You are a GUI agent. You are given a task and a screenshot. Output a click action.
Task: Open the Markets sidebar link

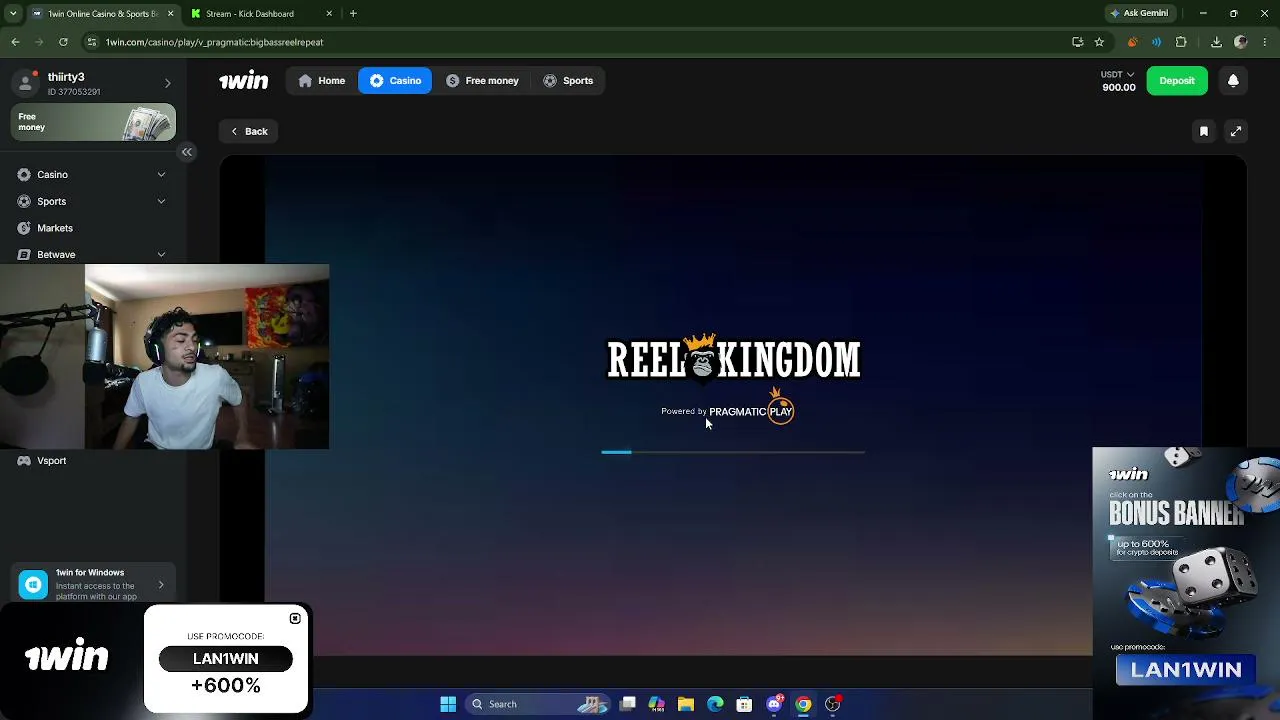pos(55,228)
